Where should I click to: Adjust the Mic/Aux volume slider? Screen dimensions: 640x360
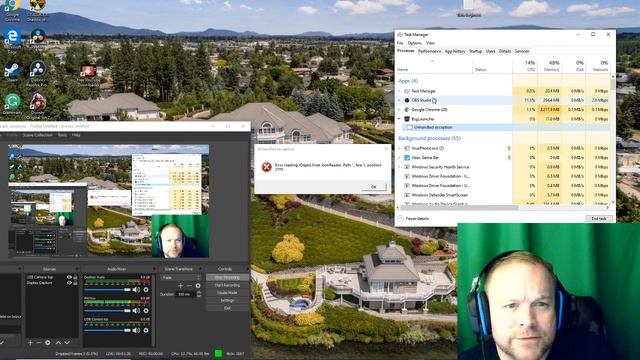click(107, 311)
